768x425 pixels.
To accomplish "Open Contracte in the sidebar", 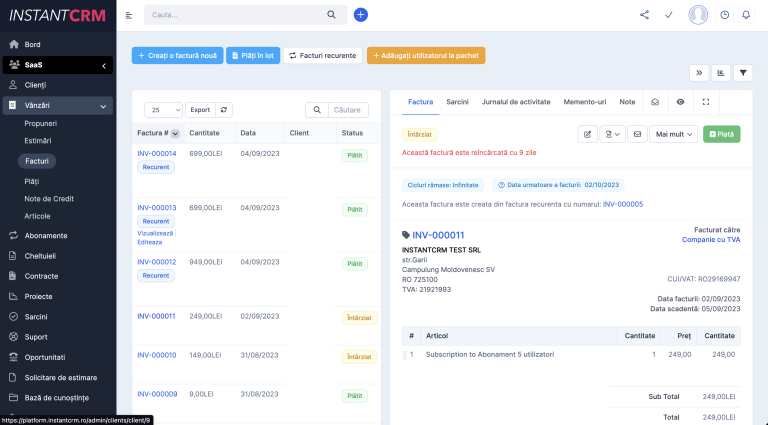I will point(41,276).
